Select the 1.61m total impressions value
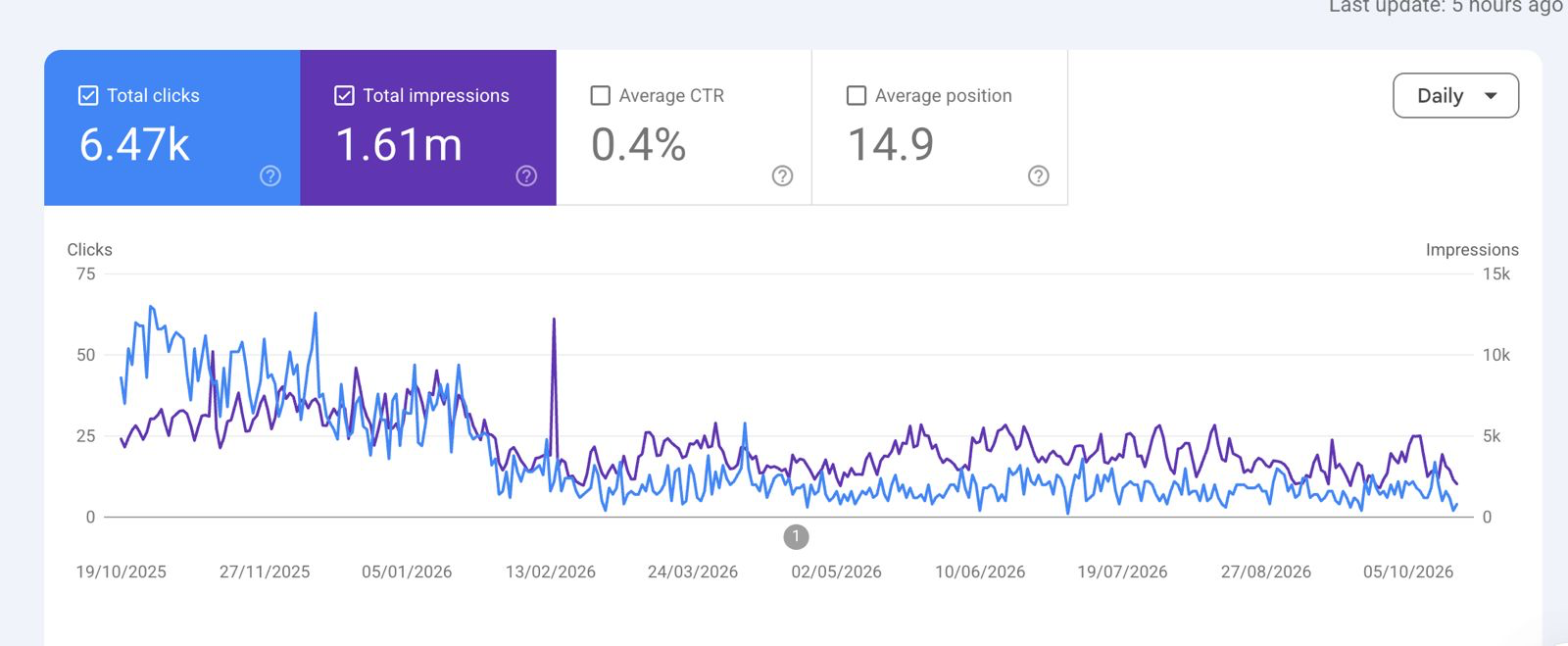Screen dimensions: 1568x646 click(399, 145)
